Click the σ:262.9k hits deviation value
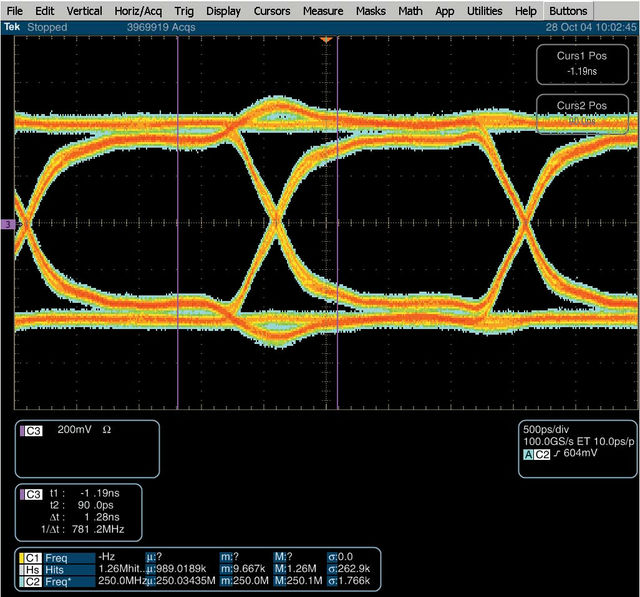Image resolution: width=640 pixels, height=597 pixels. (x=349, y=568)
